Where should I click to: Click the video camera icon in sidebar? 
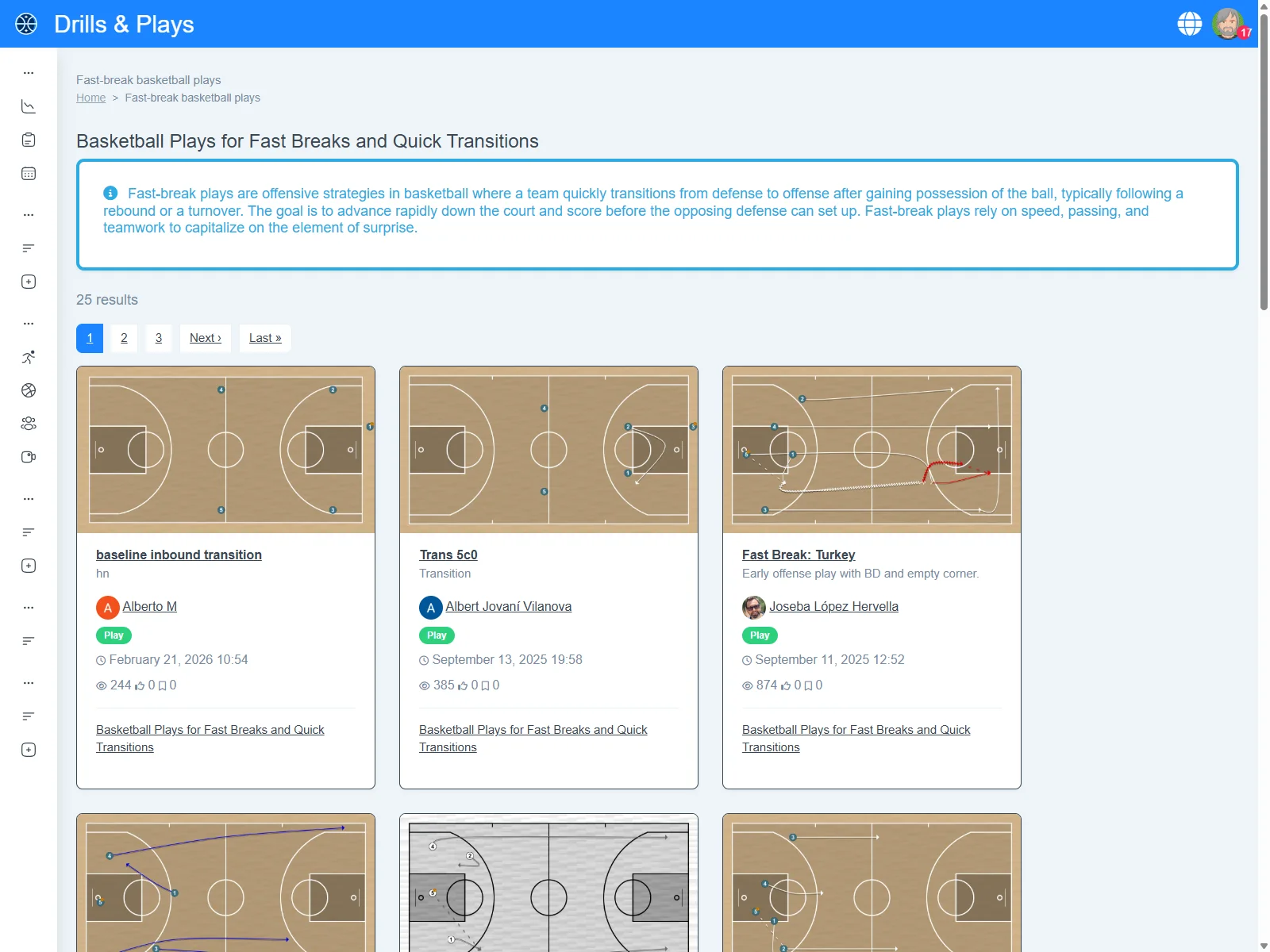click(29, 457)
